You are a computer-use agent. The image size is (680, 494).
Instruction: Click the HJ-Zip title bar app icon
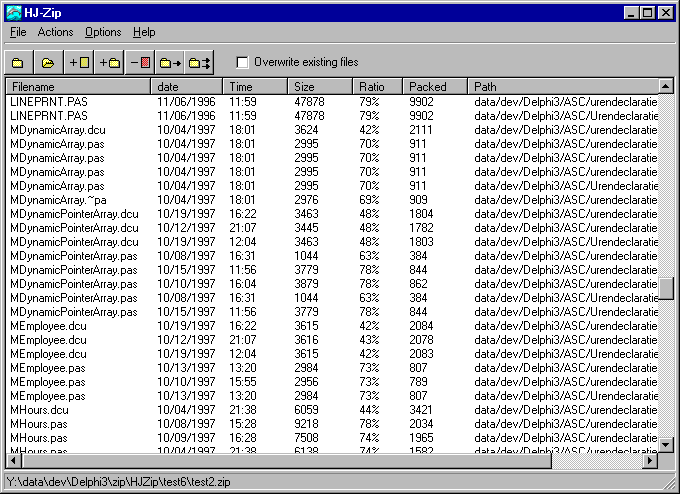click(13, 13)
